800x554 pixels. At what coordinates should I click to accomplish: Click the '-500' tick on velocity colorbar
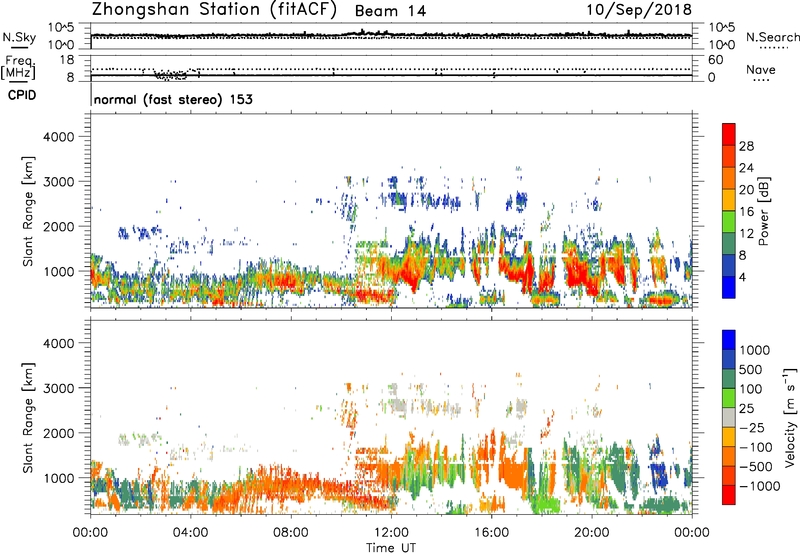(756, 466)
